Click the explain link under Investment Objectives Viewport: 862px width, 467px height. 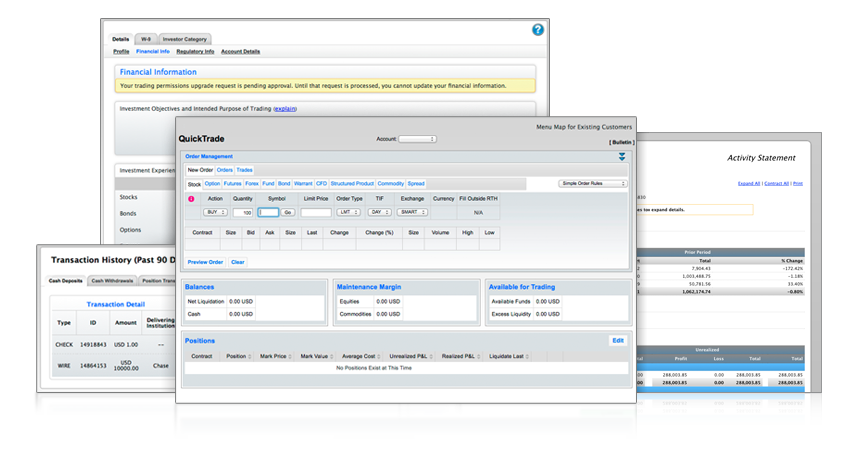click(285, 109)
